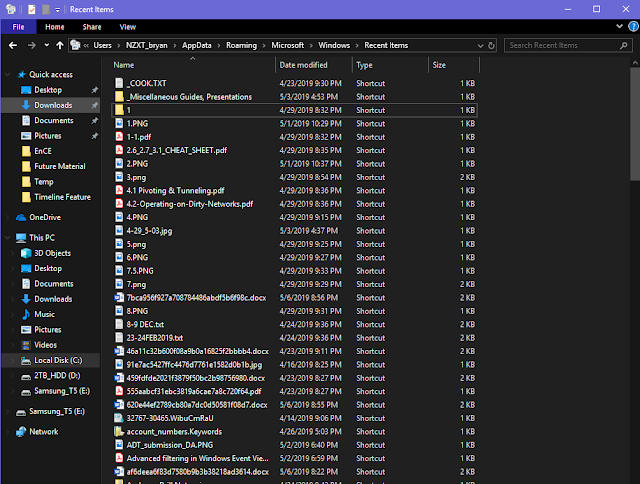Click the Forward navigation arrow

(x=31, y=45)
